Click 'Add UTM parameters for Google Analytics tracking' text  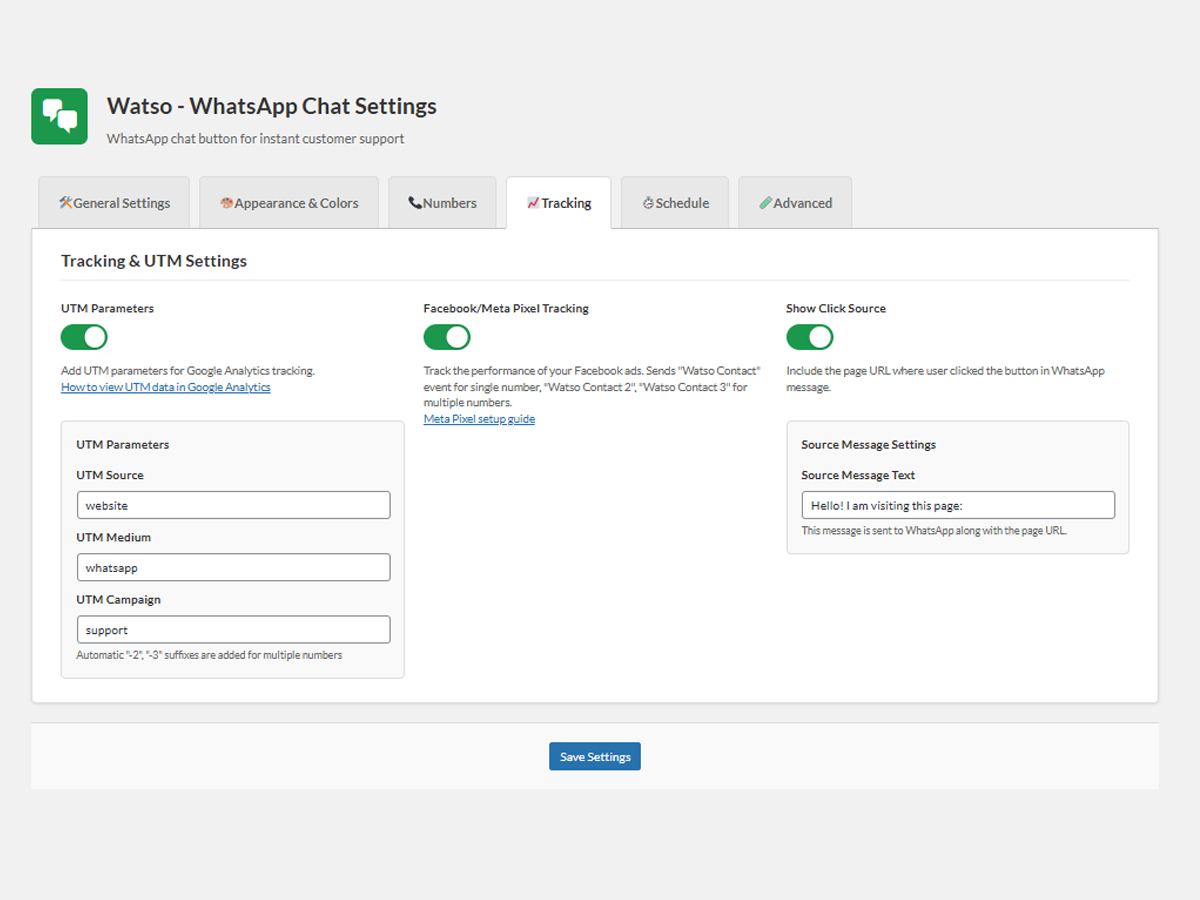pyautogui.click(x=188, y=371)
